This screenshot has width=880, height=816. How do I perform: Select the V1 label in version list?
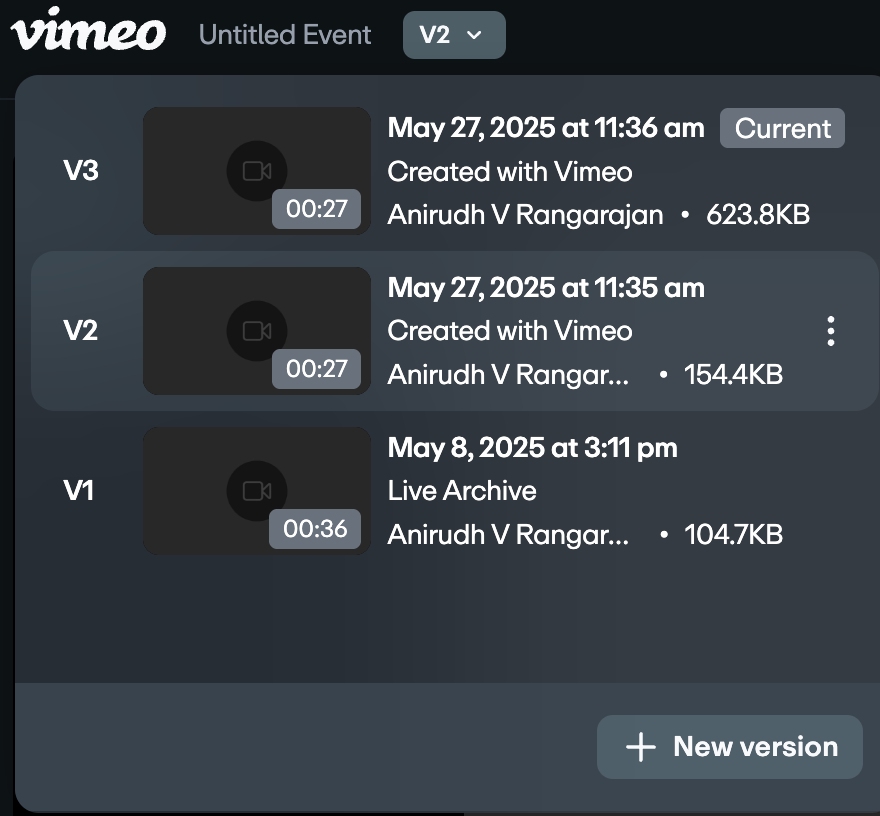pos(78,491)
